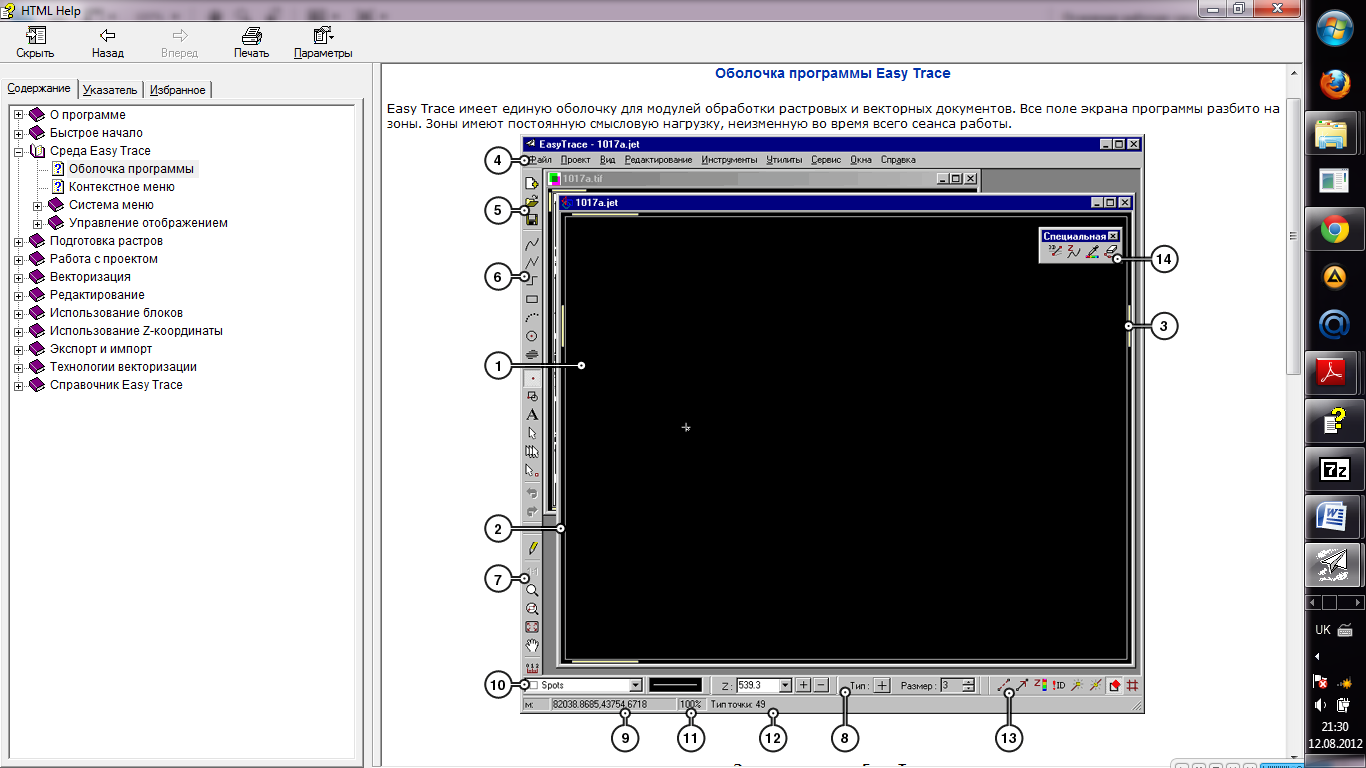1366x768 pixels.
Task: Click the clock showing 21:30
Action: point(1335,727)
